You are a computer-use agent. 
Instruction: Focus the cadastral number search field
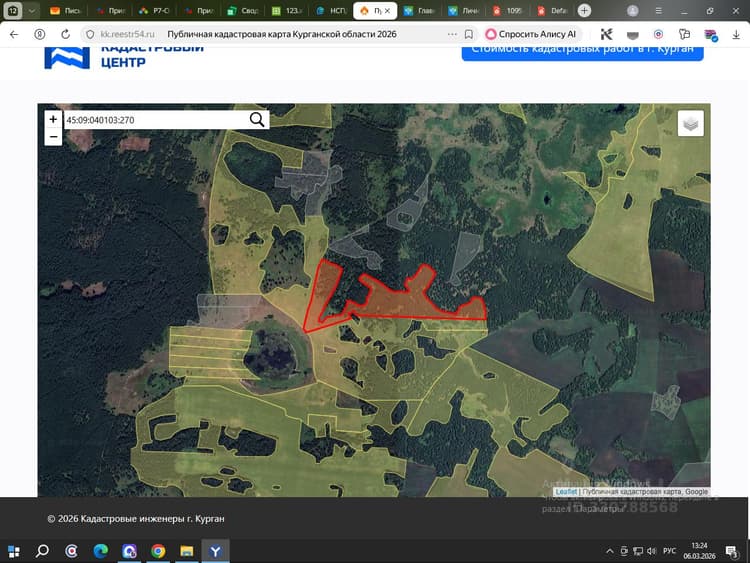[156, 120]
